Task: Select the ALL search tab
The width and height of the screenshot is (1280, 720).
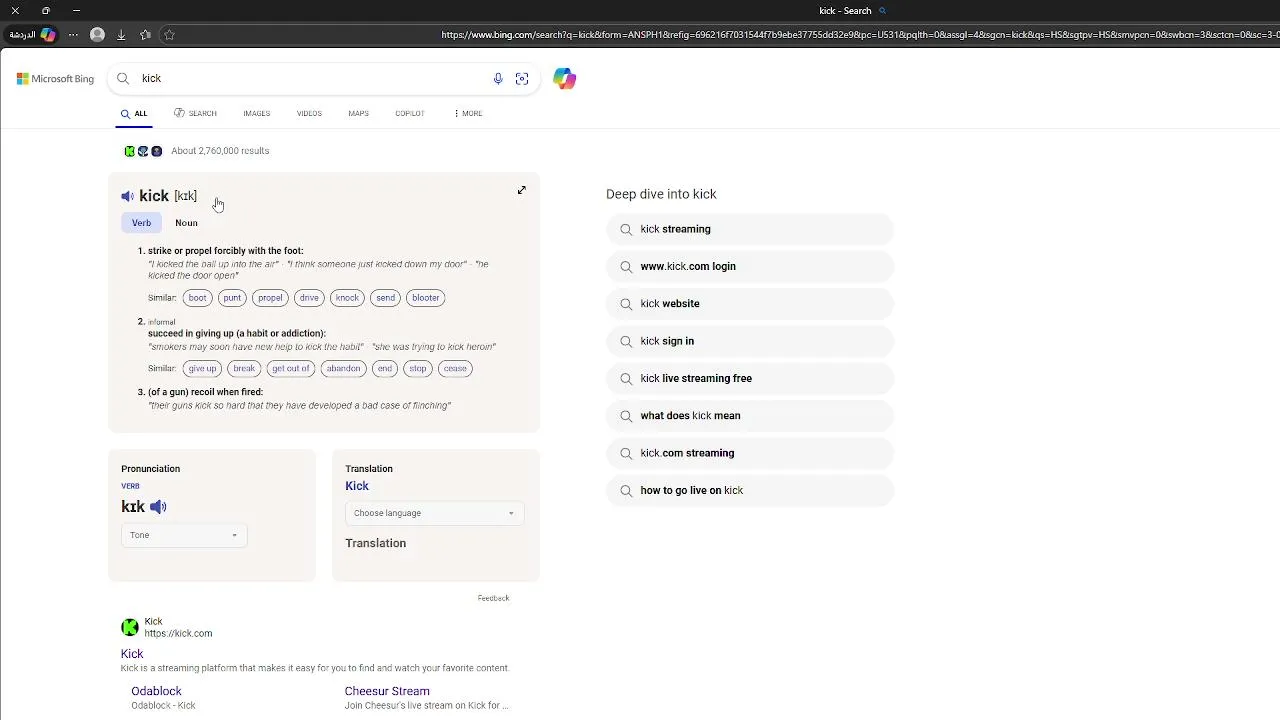Action: (x=134, y=114)
